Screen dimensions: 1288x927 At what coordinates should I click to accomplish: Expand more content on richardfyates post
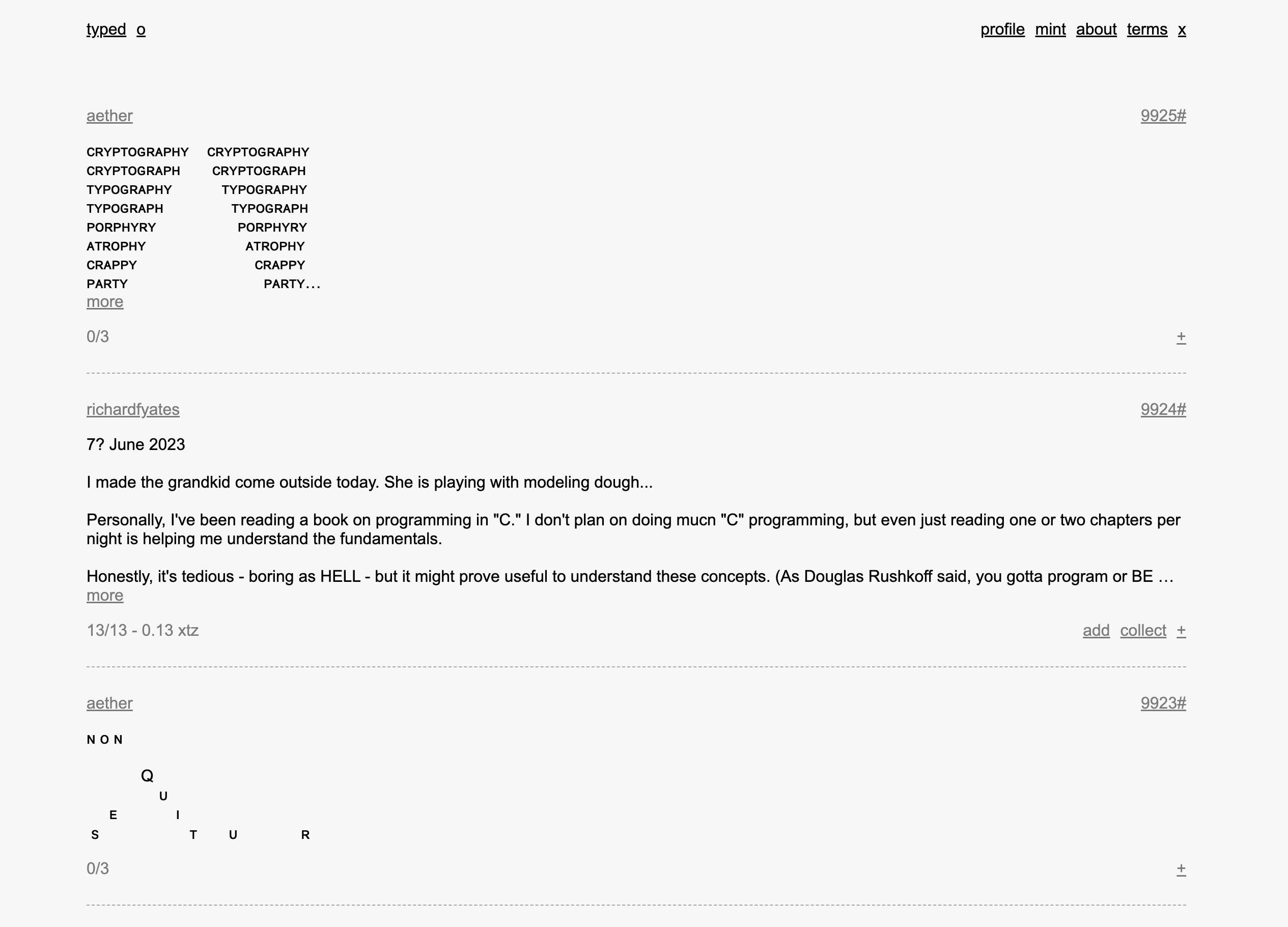pos(104,595)
